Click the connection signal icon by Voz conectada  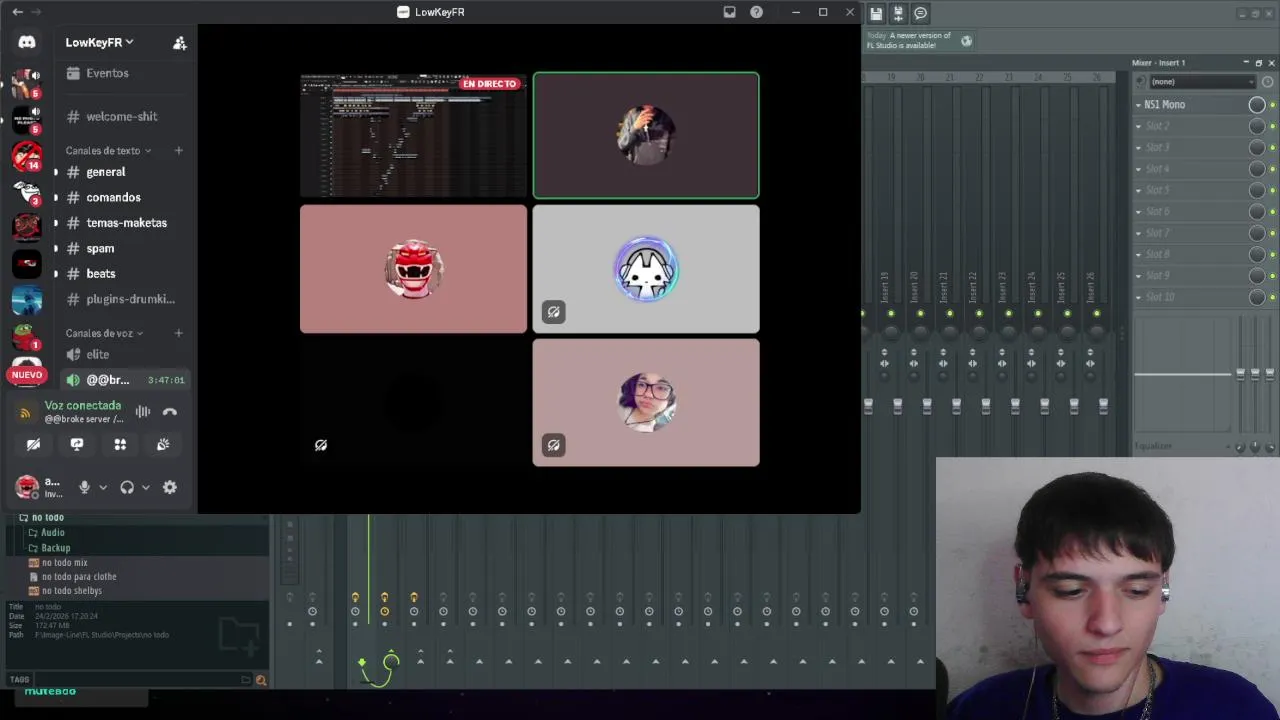point(25,412)
